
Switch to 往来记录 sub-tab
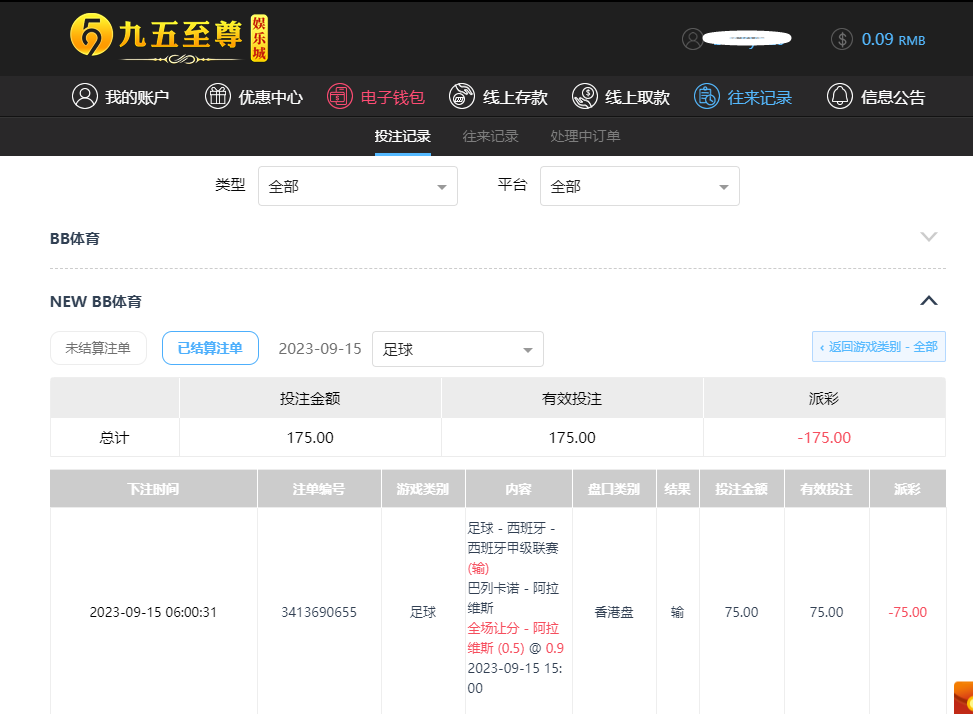coord(490,136)
